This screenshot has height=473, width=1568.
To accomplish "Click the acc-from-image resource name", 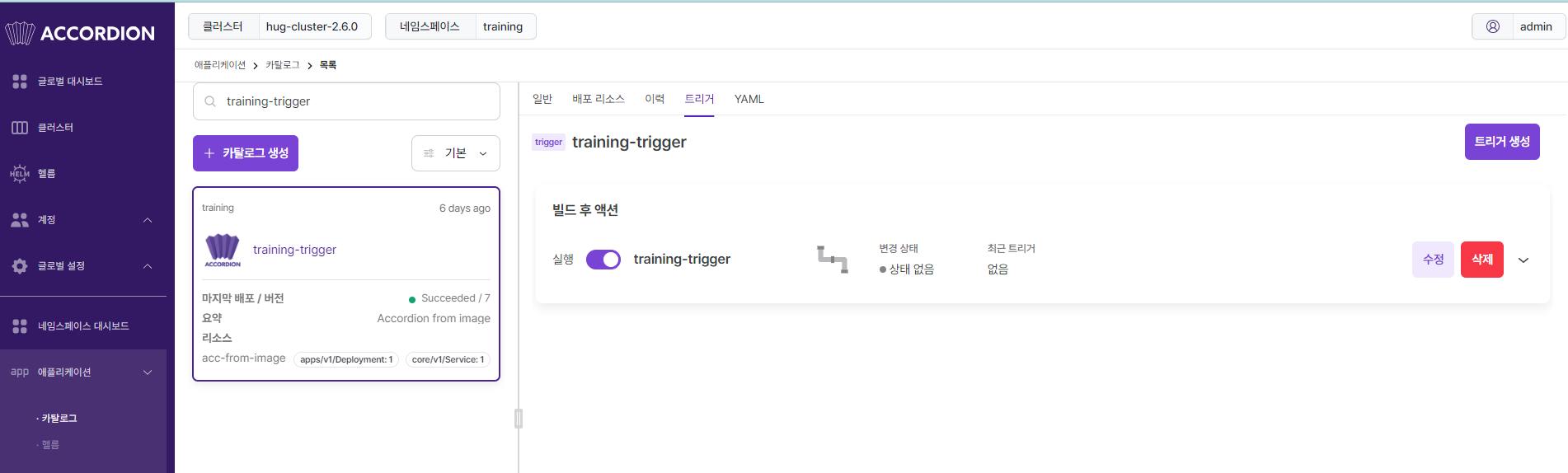I will [244, 358].
